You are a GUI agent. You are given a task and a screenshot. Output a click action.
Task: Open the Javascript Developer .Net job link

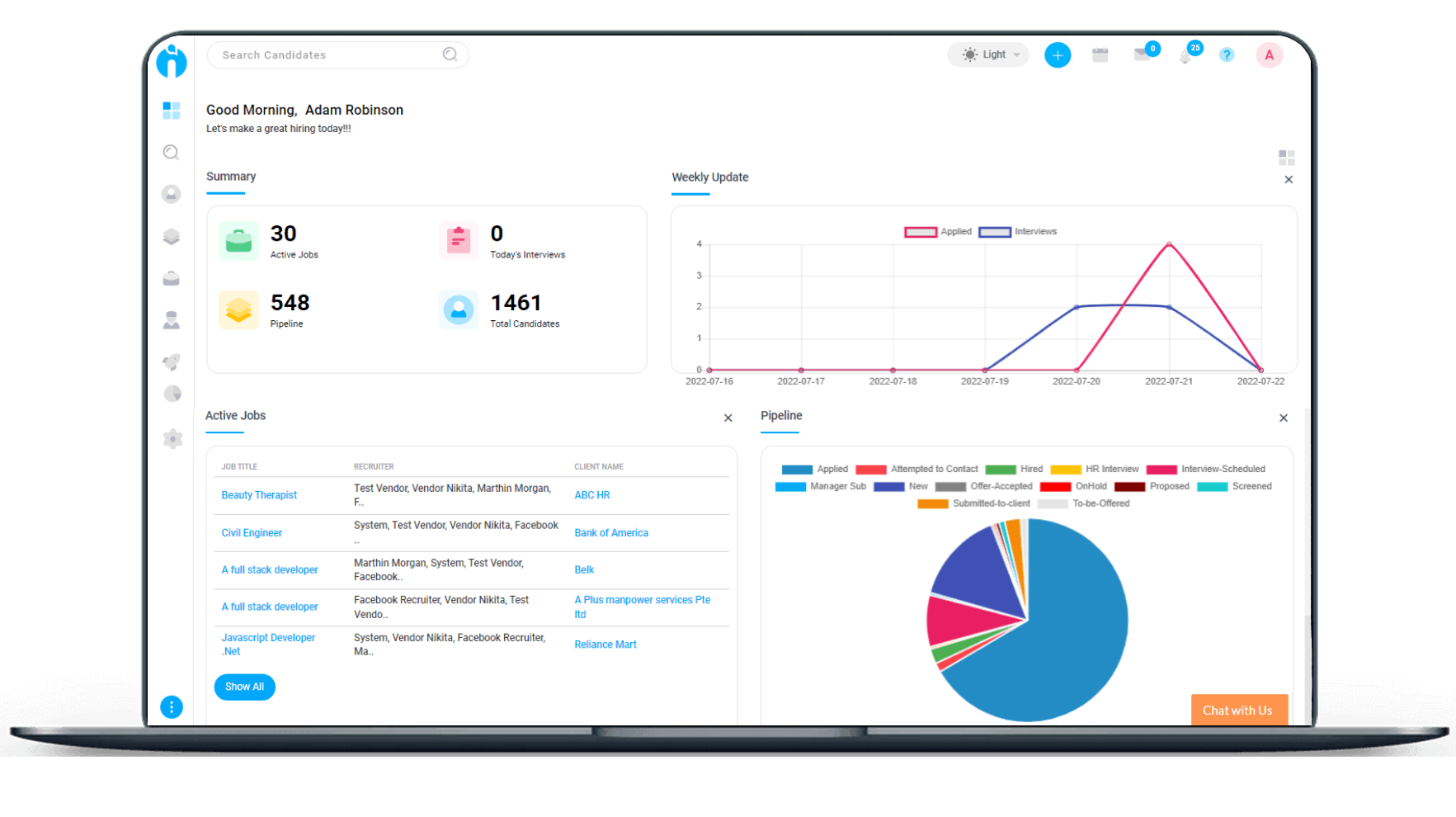click(268, 645)
